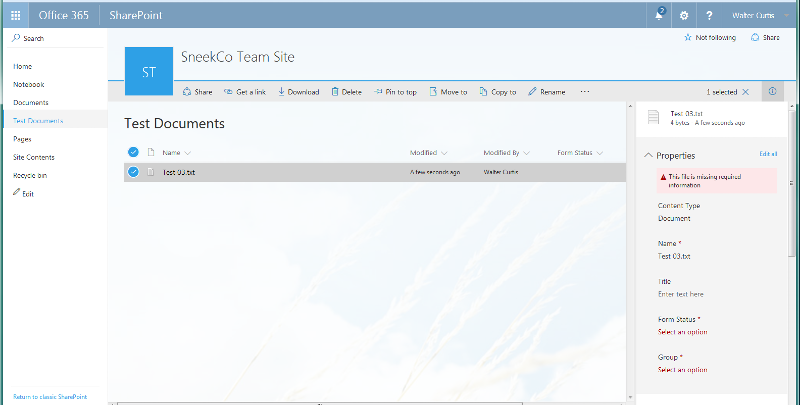Toggle the select all items checkbox
The width and height of the screenshot is (800, 405).
pos(133,152)
